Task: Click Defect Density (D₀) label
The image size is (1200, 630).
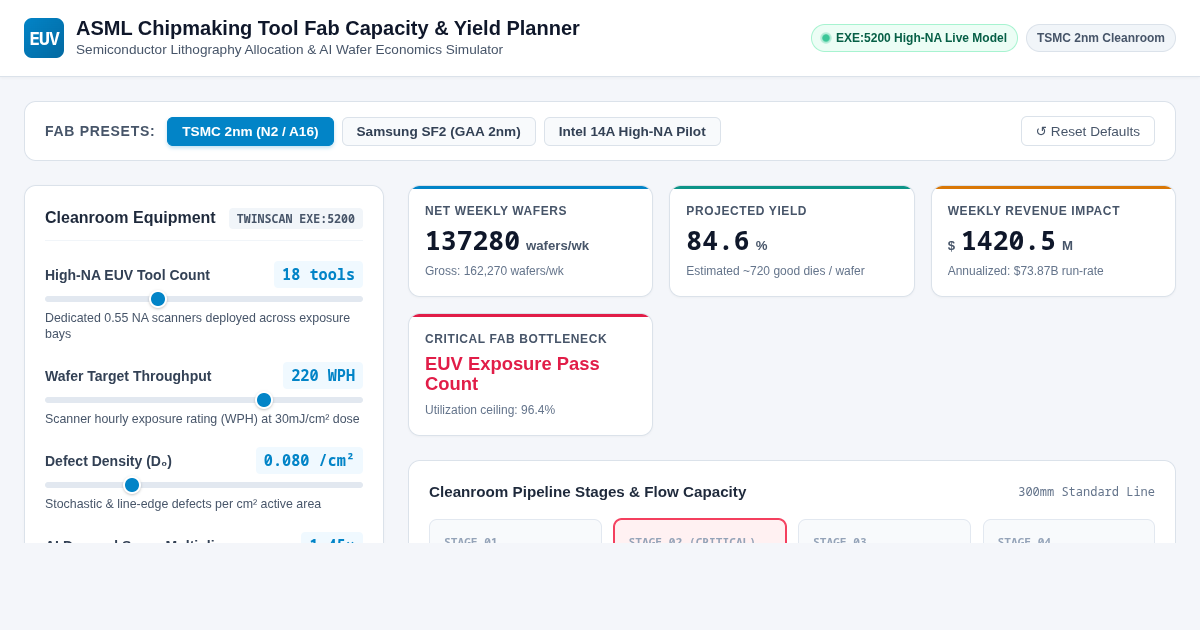Action: (x=108, y=461)
